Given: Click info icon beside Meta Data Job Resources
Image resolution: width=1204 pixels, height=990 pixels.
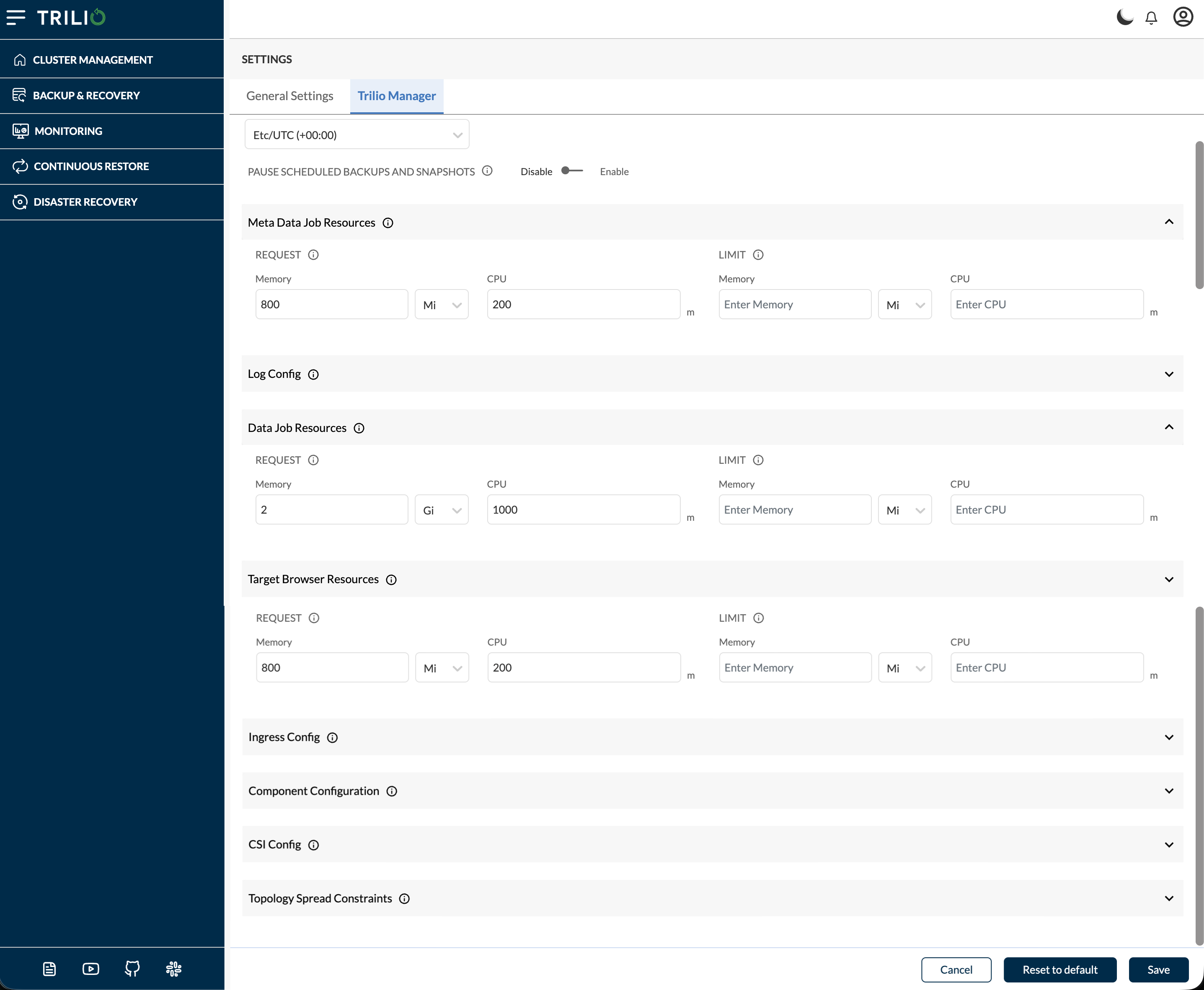Looking at the screenshot, I should click(388, 223).
